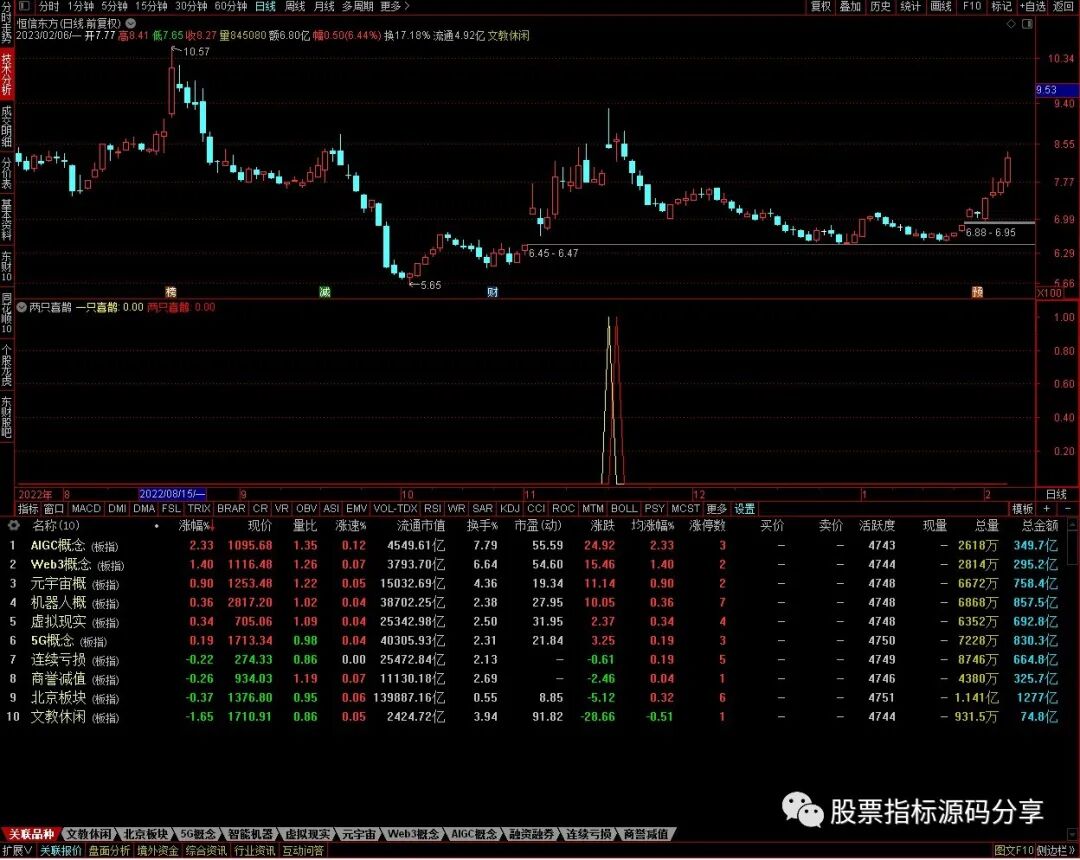Screen dimensions: 1080x860
Task: Sort table by 涨幅% column
Action: [196, 525]
